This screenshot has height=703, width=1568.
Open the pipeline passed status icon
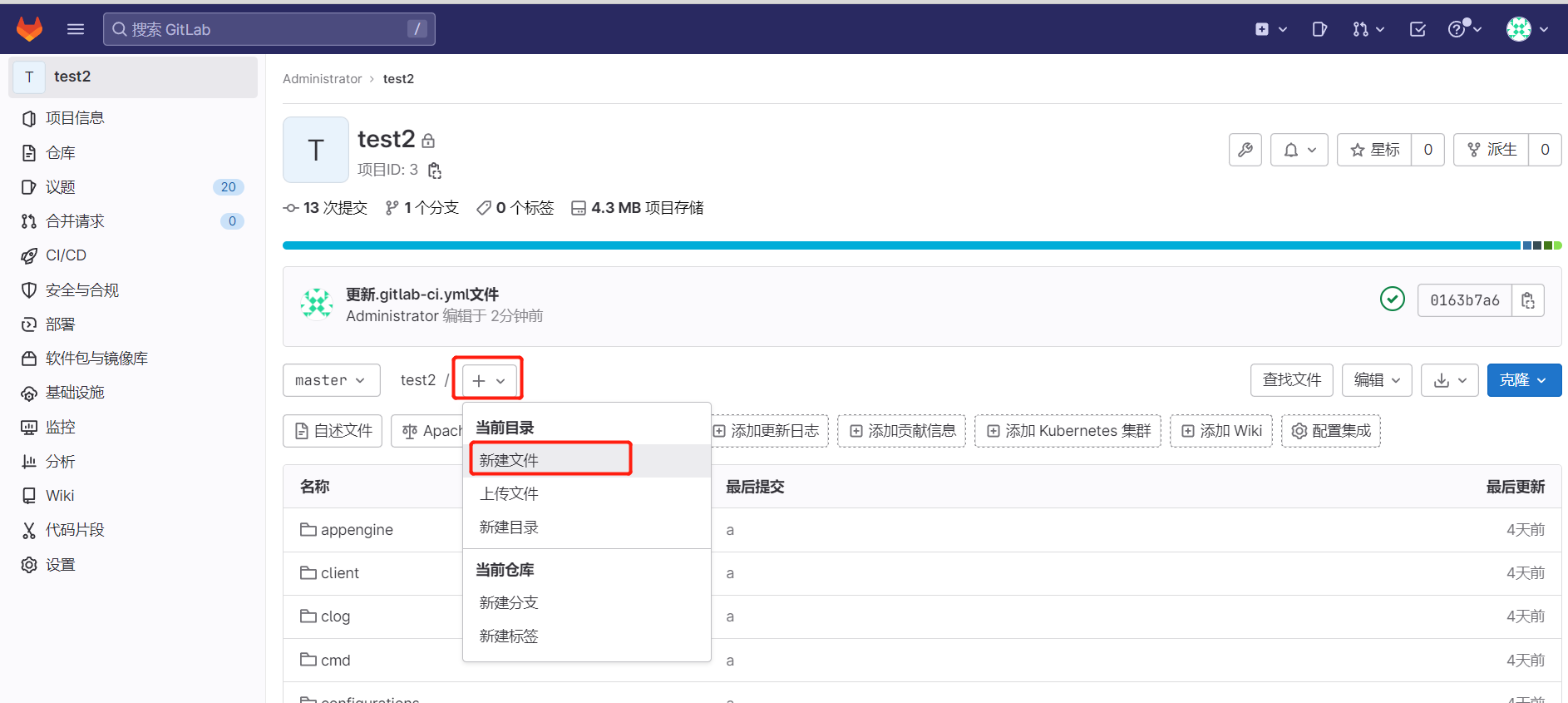(1392, 299)
